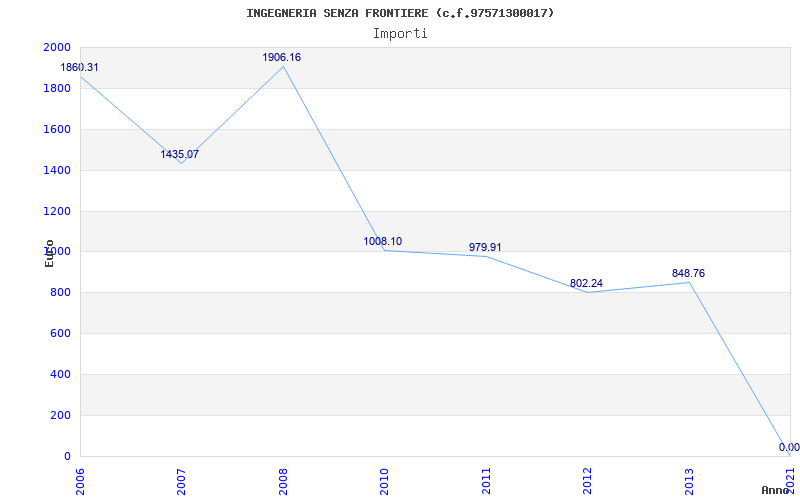Click data label 1435.07
Image resolution: width=800 pixels, height=500 pixels.
tap(180, 154)
